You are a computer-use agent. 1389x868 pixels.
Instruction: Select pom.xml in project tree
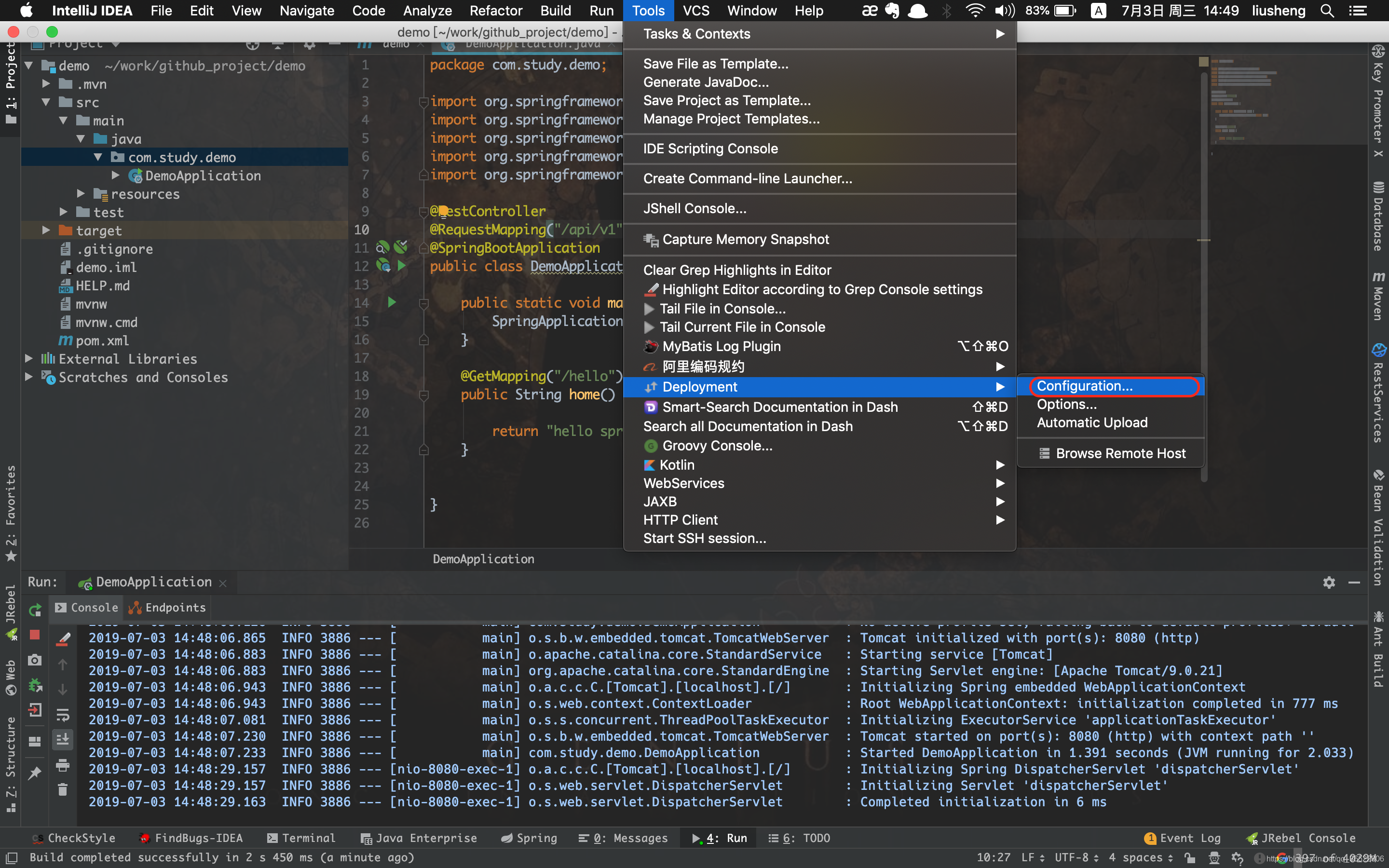[102, 340]
